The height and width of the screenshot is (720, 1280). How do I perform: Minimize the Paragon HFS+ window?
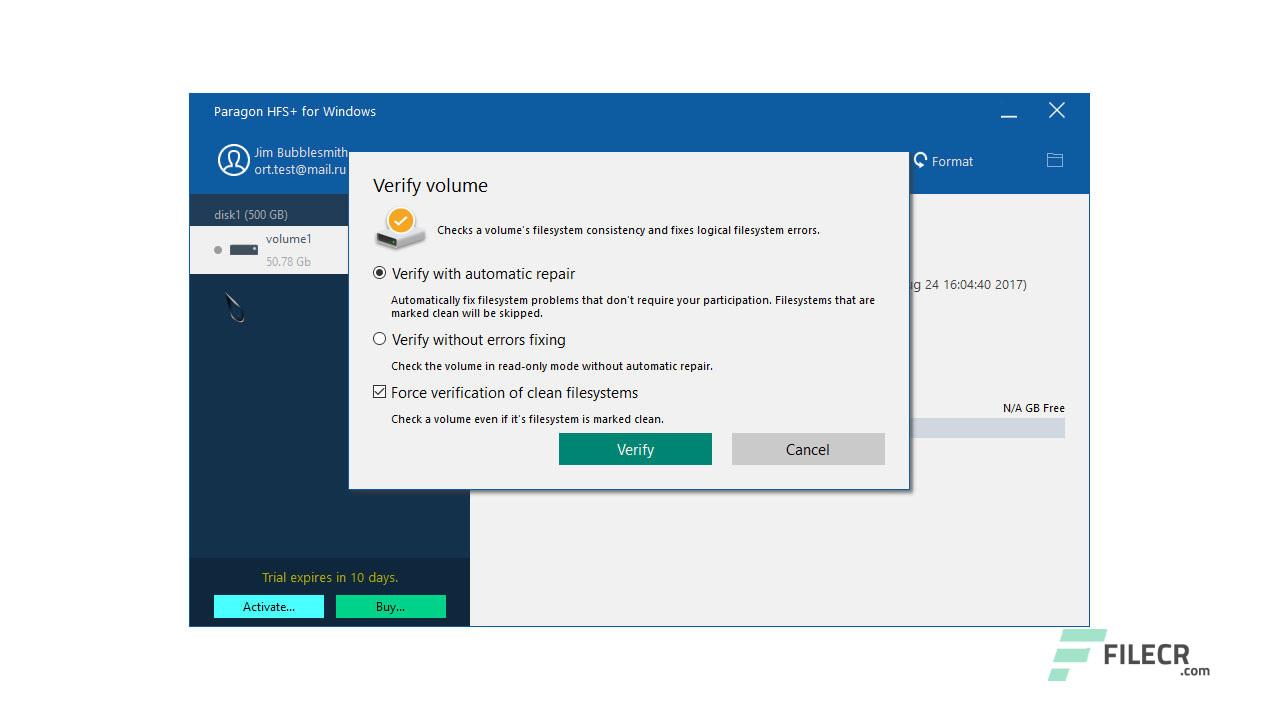coord(1009,116)
